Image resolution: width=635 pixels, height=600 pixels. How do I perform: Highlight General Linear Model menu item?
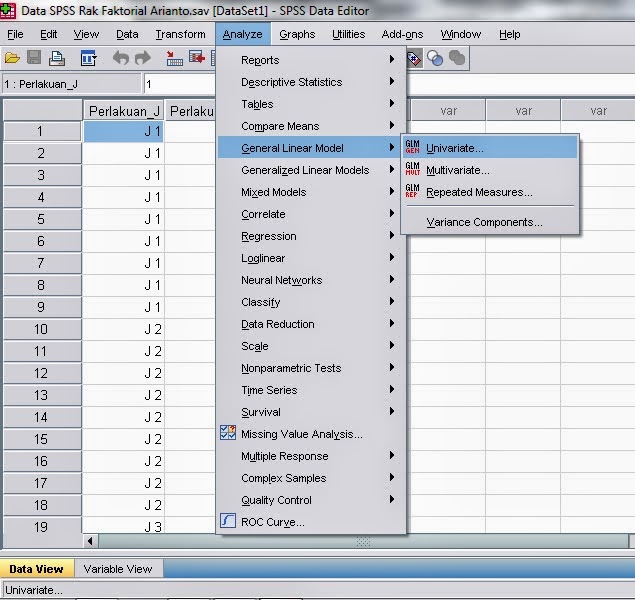pyautogui.click(x=311, y=148)
